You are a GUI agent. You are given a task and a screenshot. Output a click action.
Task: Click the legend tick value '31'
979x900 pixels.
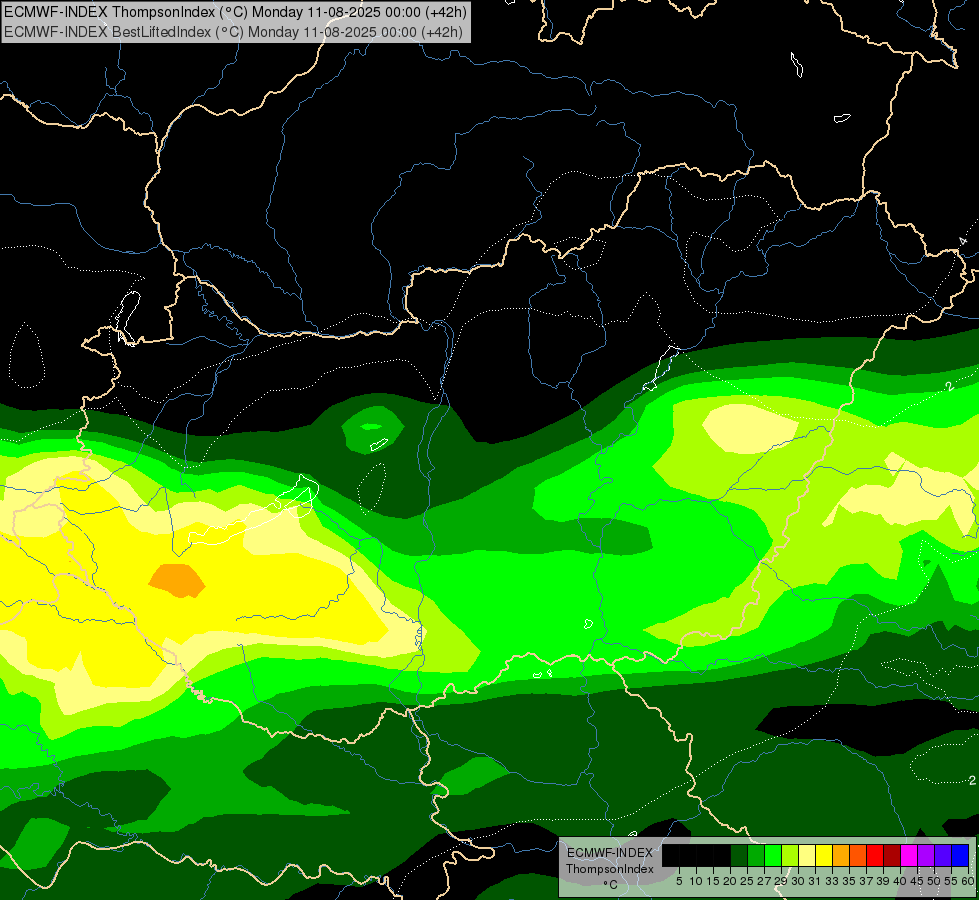click(x=815, y=881)
